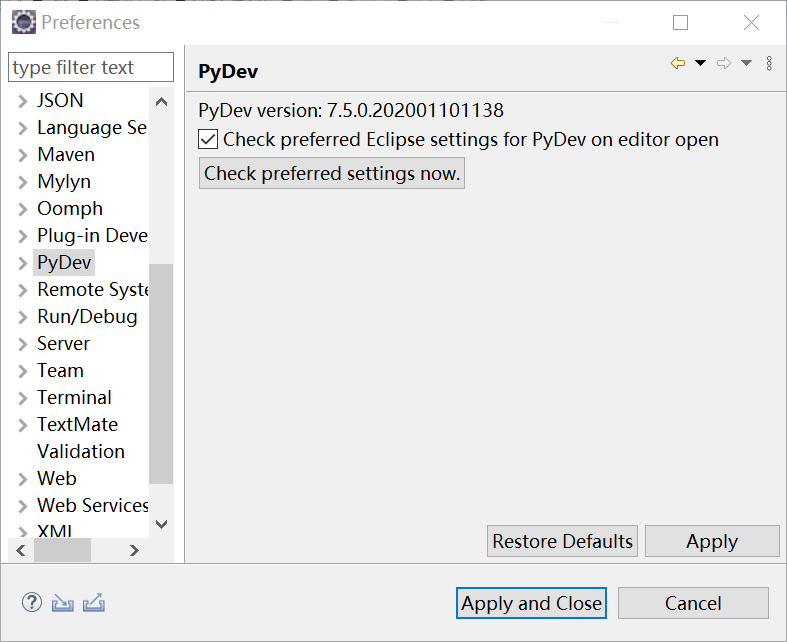The image size is (787, 642).
Task: Click the Import preferences icon
Action: (x=63, y=603)
